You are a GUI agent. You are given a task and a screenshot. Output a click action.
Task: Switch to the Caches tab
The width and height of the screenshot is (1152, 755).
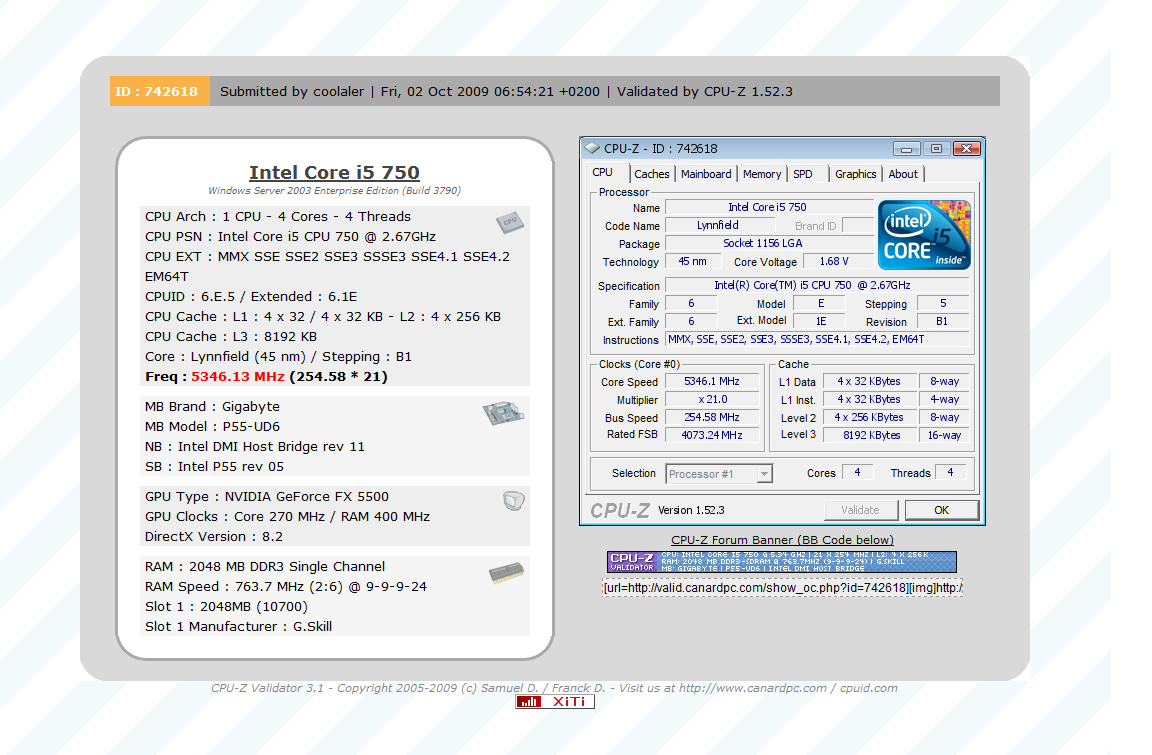click(x=652, y=174)
